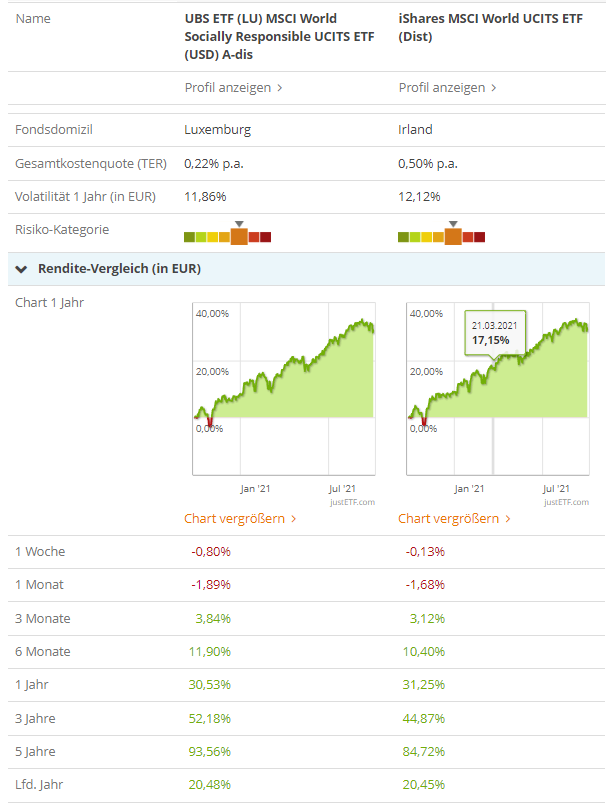The width and height of the screenshot is (613, 804).
Task: Click the red dip marker in UBS chart
Action: coord(209,422)
